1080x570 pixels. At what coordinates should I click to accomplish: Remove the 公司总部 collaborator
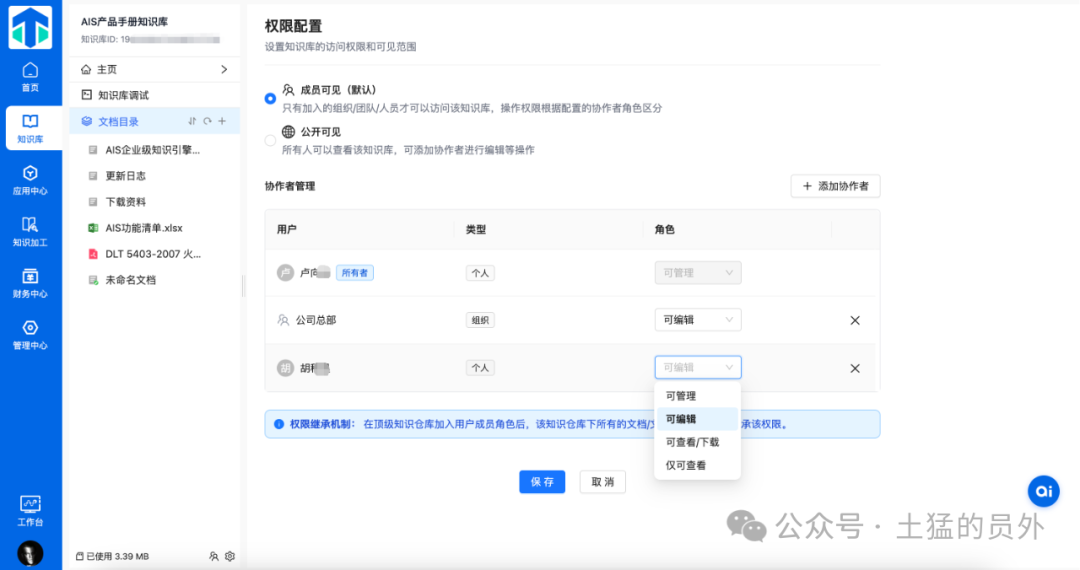click(x=855, y=320)
